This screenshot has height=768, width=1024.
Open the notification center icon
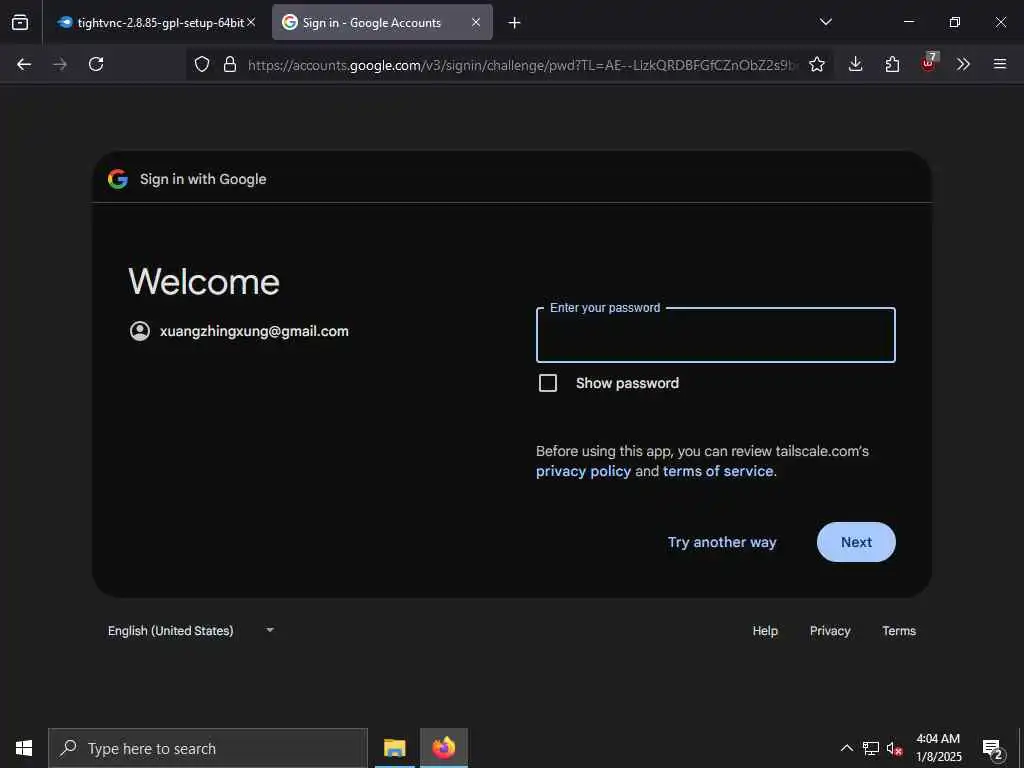point(992,748)
